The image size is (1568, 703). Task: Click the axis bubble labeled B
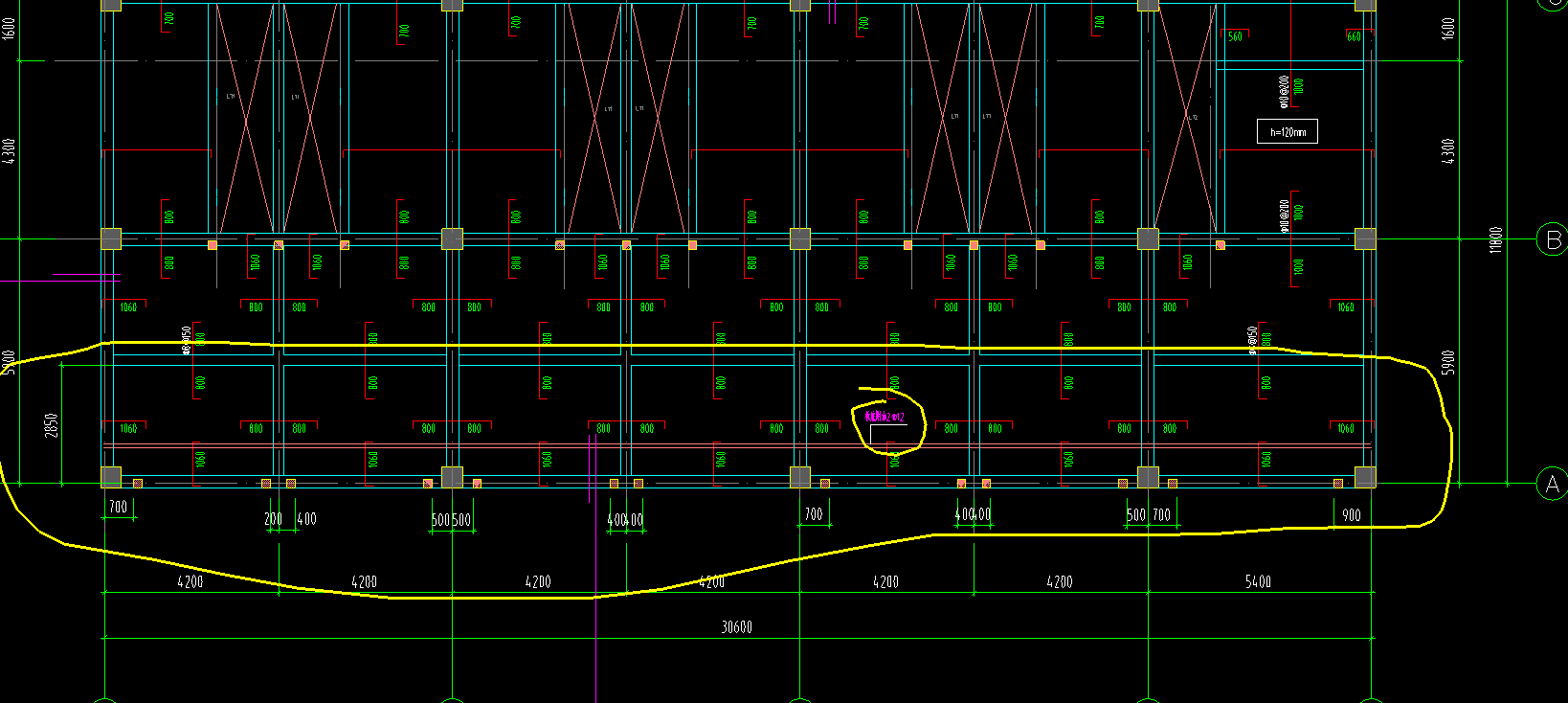click(x=1552, y=239)
